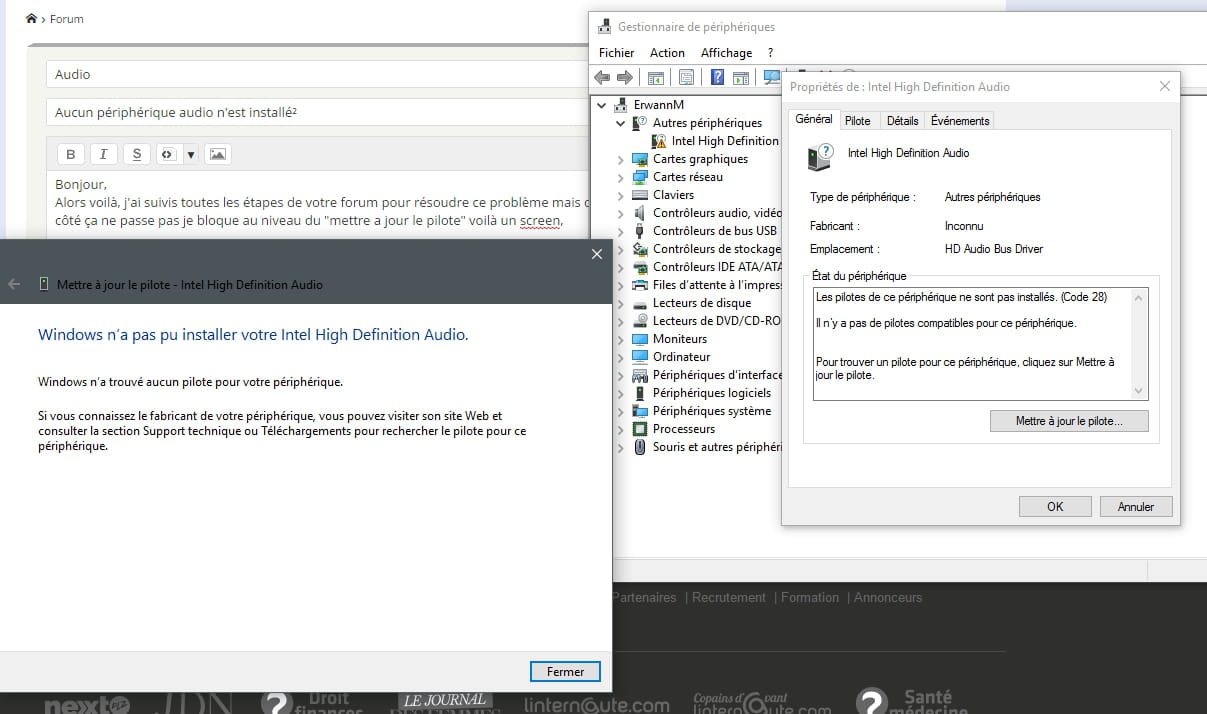Open the Action menu
Screen dimensions: 1207x714
pos(667,53)
